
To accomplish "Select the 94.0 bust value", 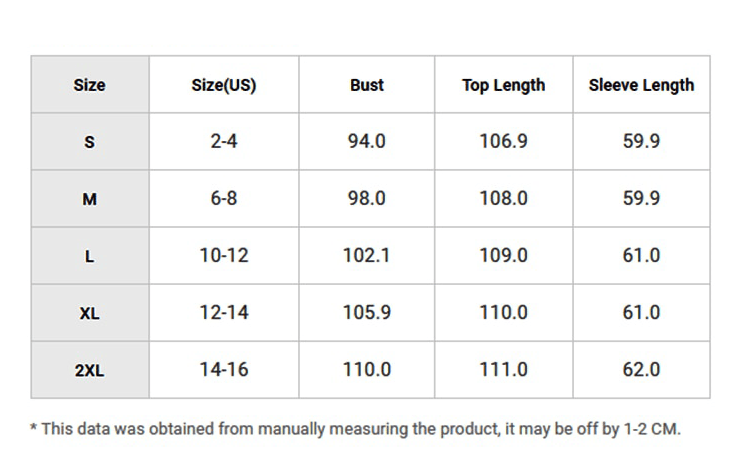I will [367, 142].
